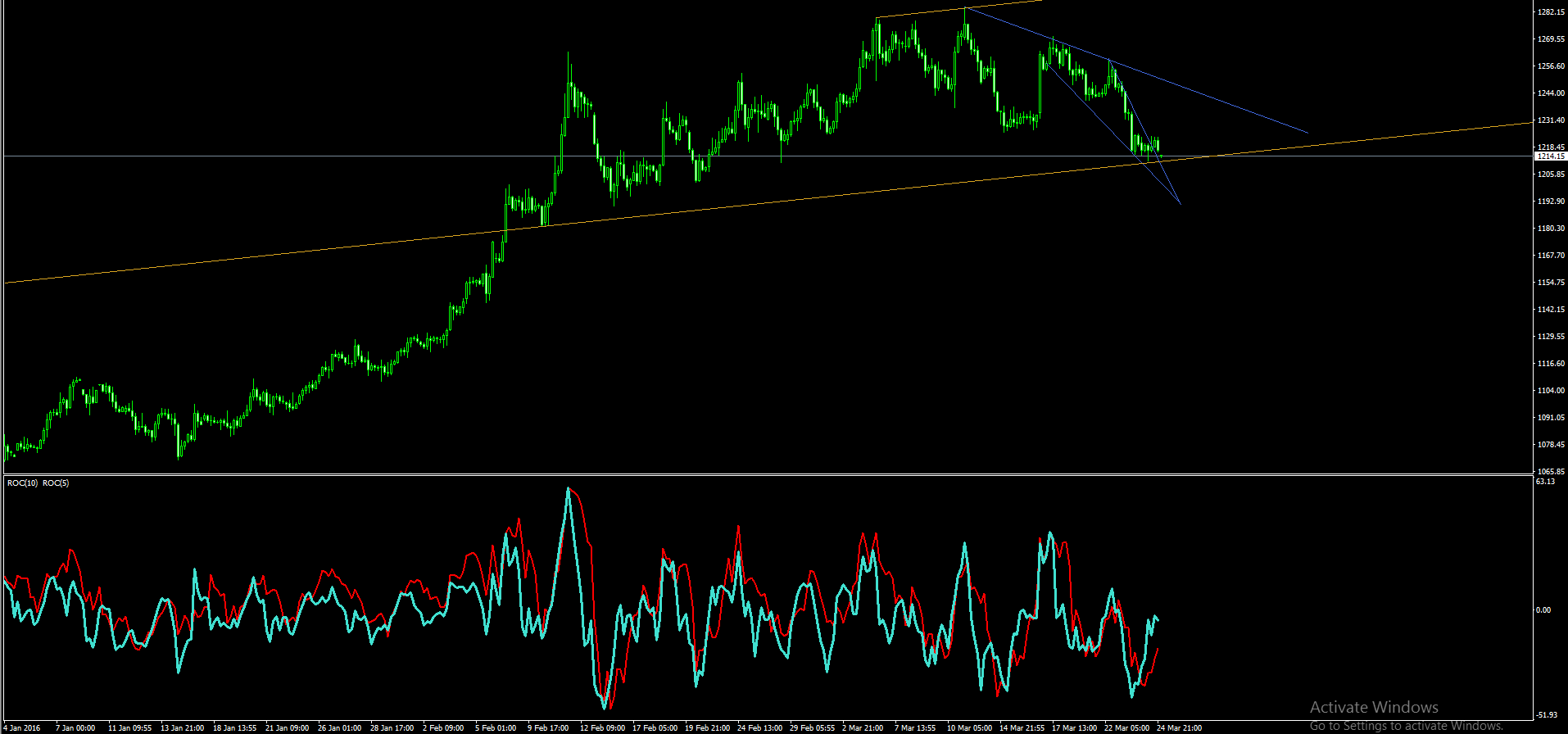This screenshot has height=734, width=1568.
Task: Select the 28 Jan 17:00 time label
Action: 392,728
